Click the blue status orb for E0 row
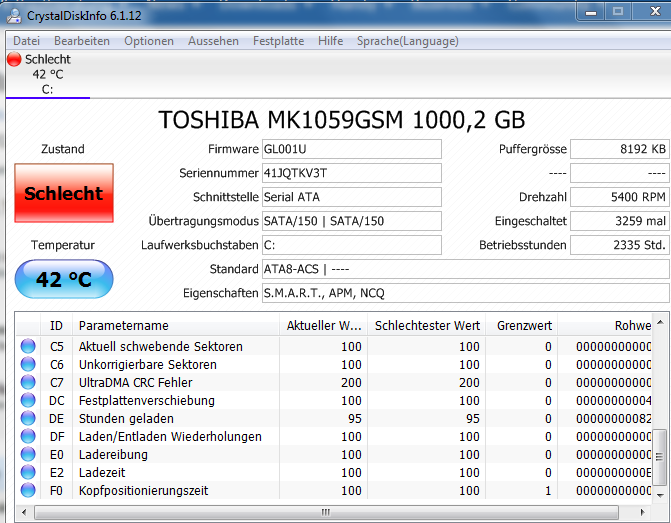671x523 pixels. [28, 454]
